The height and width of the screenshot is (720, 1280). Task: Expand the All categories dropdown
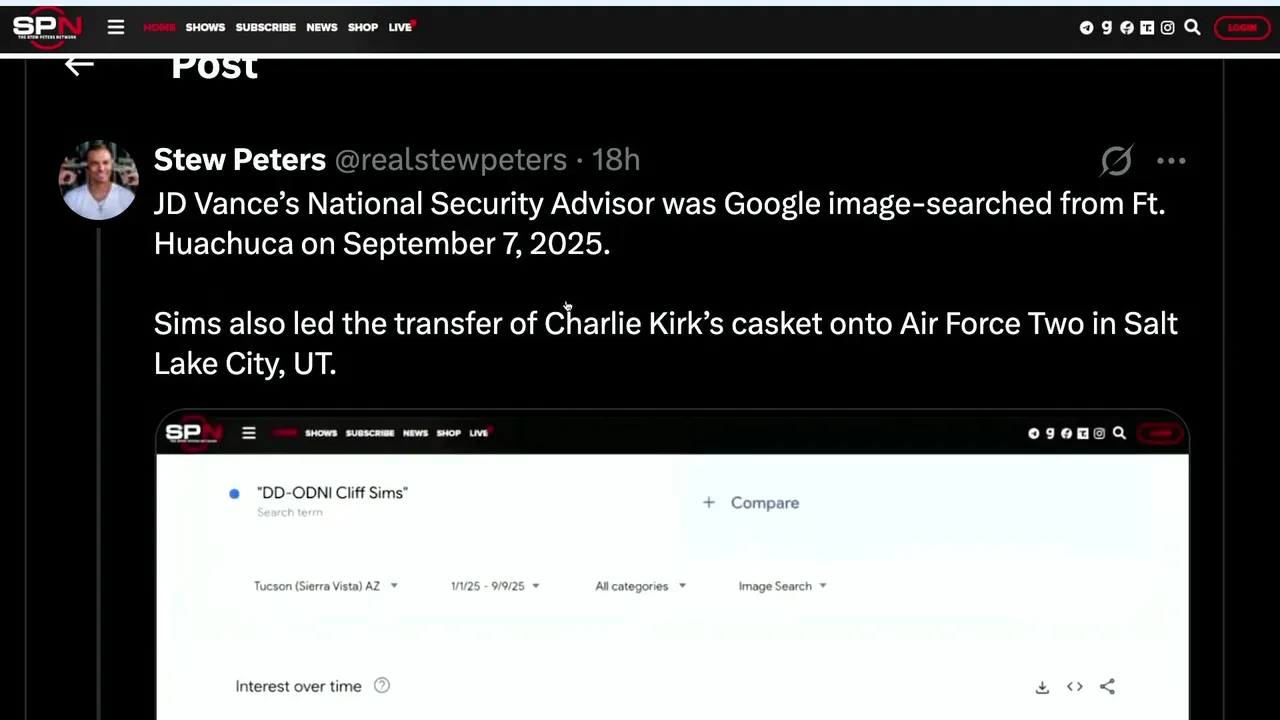641,586
